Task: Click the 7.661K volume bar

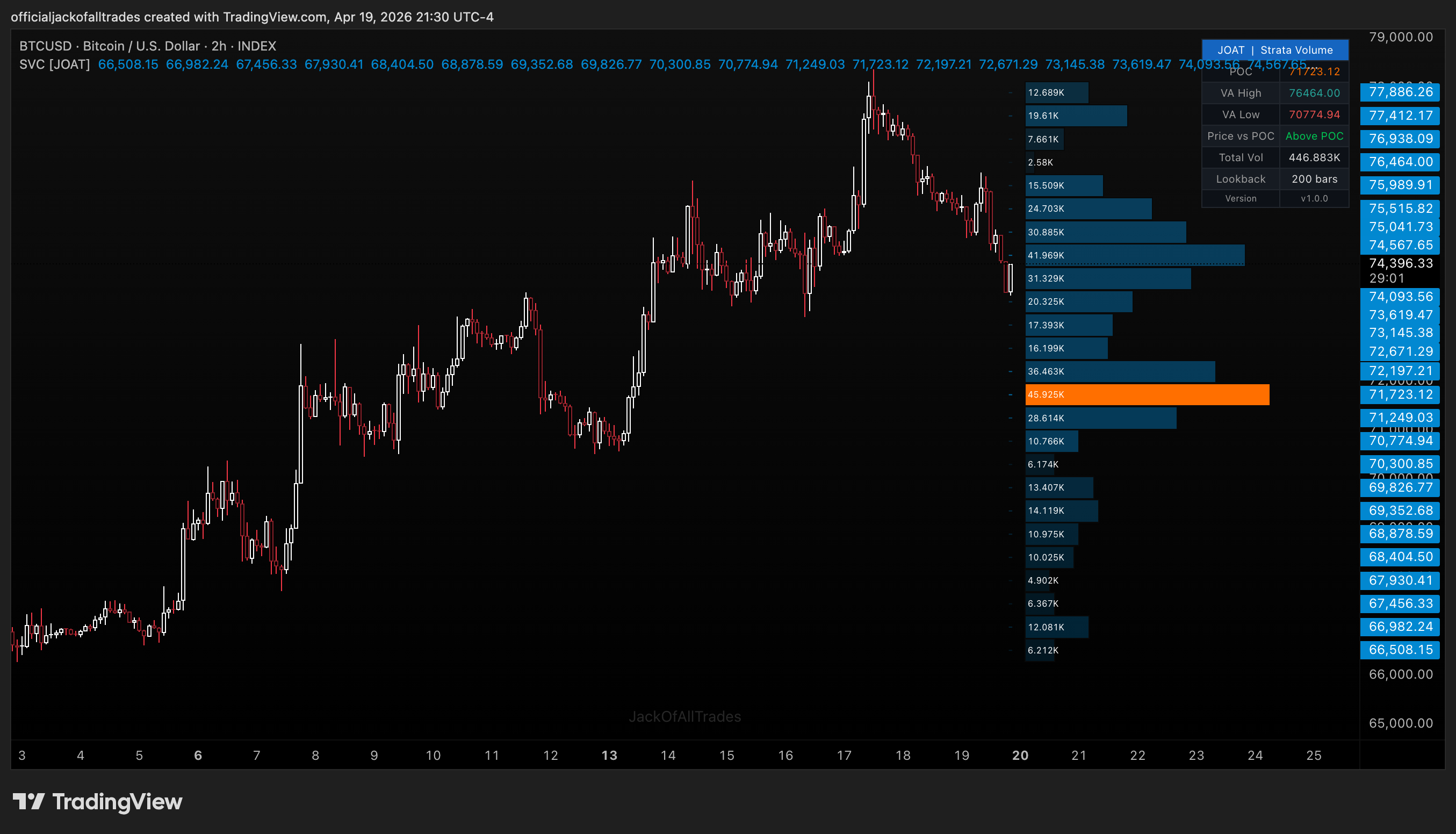Action: (1044, 139)
